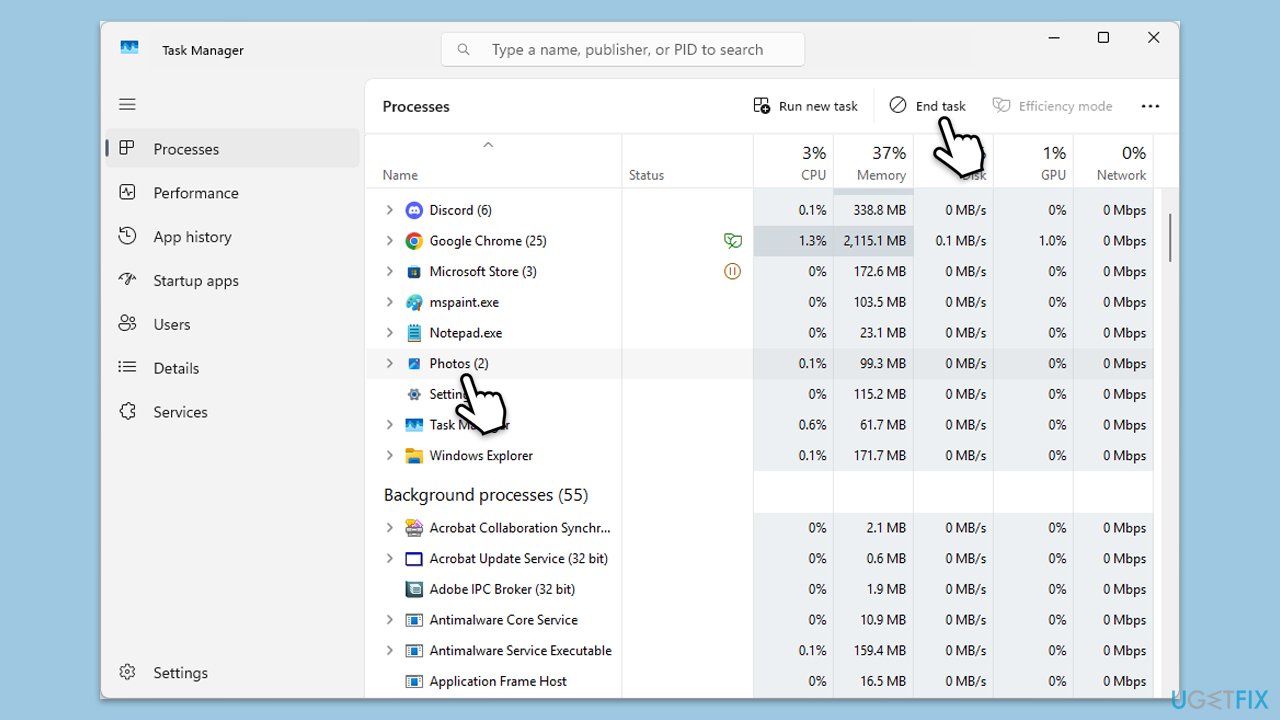Click the Windows Explorer folder icon
The width and height of the screenshot is (1280, 720).
414,456
